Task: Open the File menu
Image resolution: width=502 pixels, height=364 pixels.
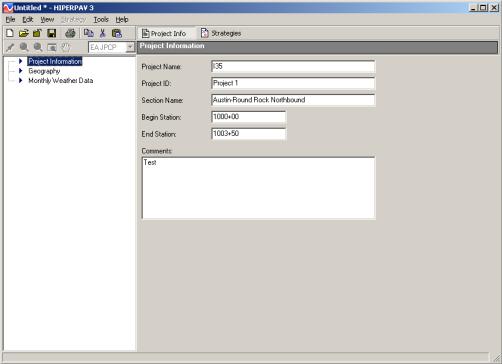Action: (x=10, y=20)
